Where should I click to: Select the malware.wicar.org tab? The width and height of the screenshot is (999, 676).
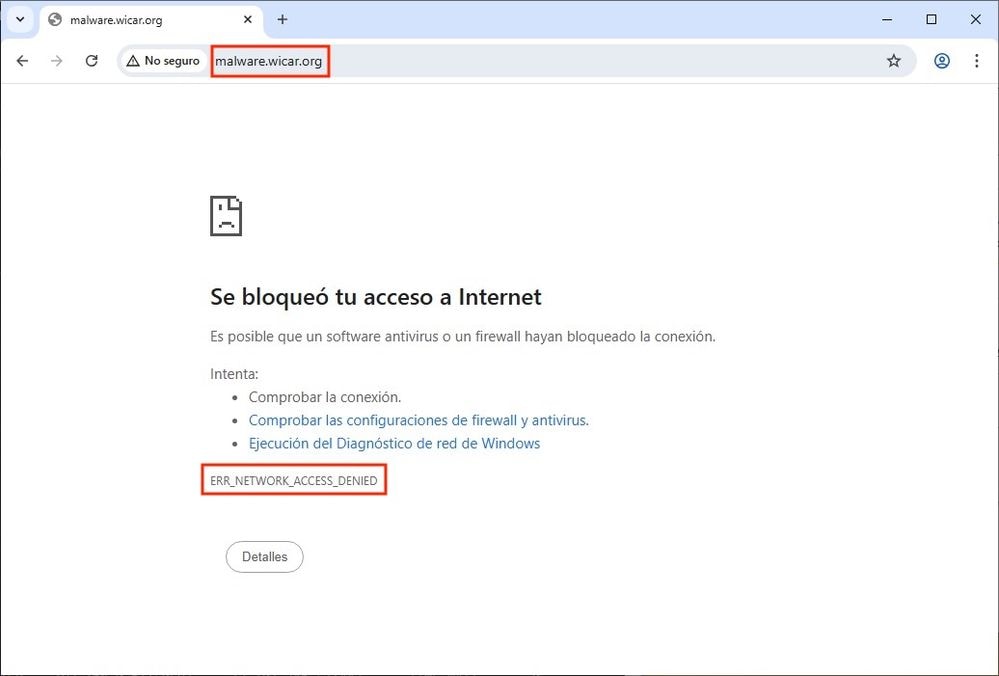[x=152, y=20]
